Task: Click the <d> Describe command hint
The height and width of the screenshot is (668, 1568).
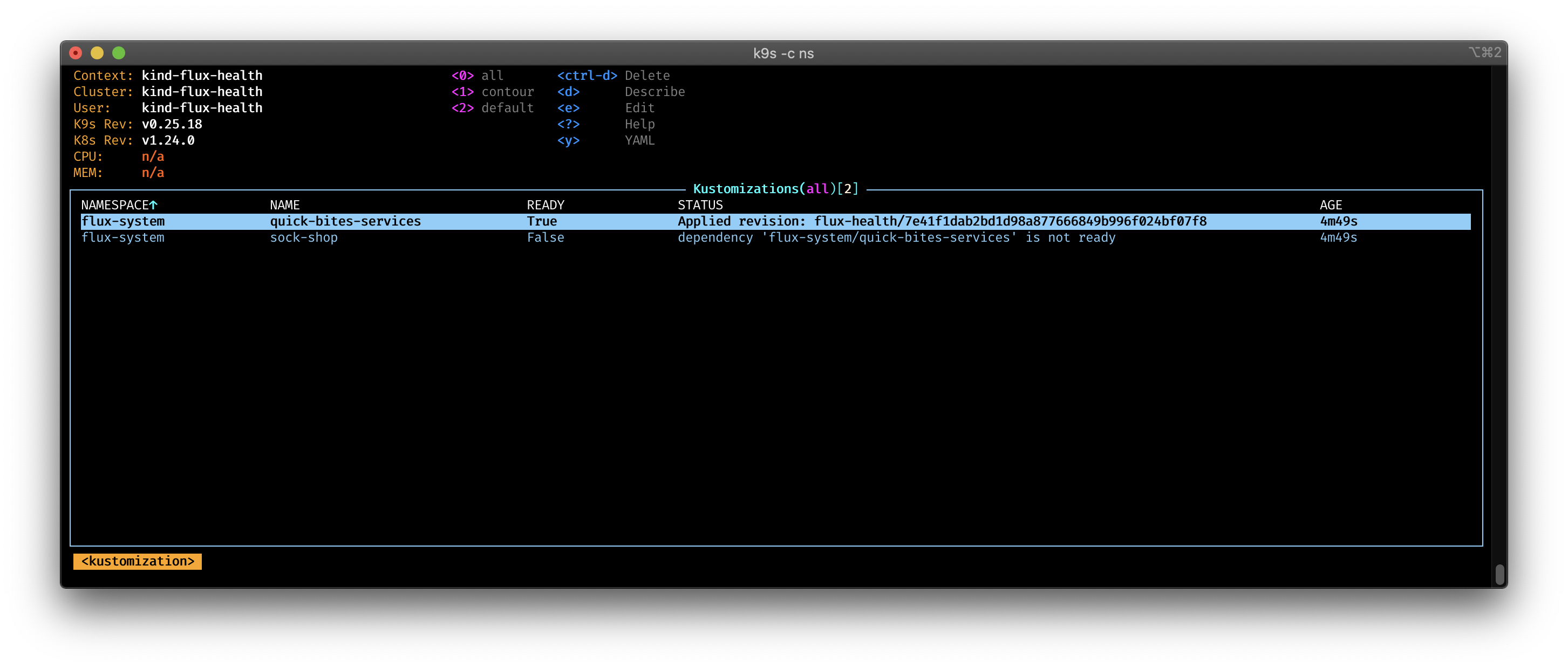Action: 621,91
